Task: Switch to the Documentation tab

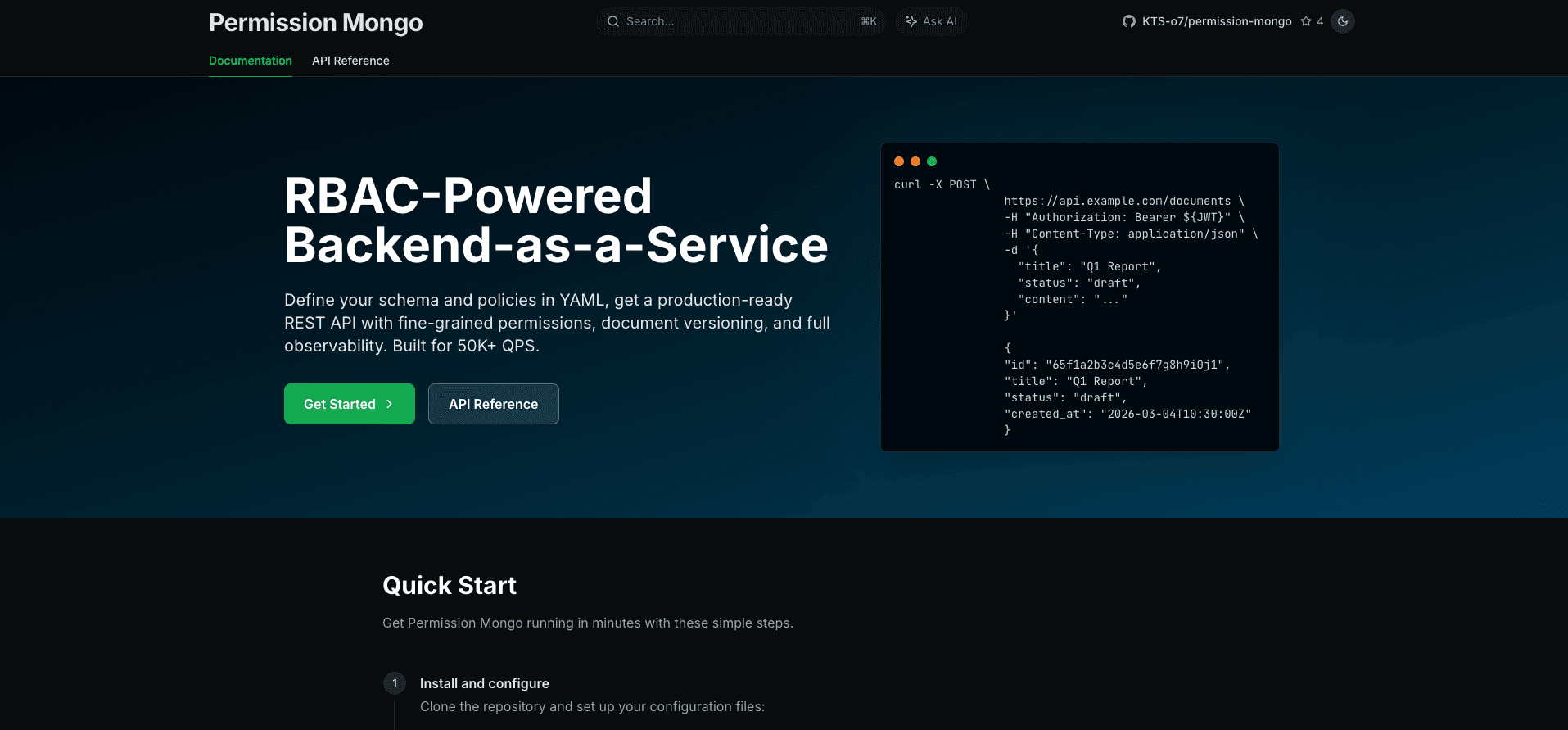Action: [250, 61]
